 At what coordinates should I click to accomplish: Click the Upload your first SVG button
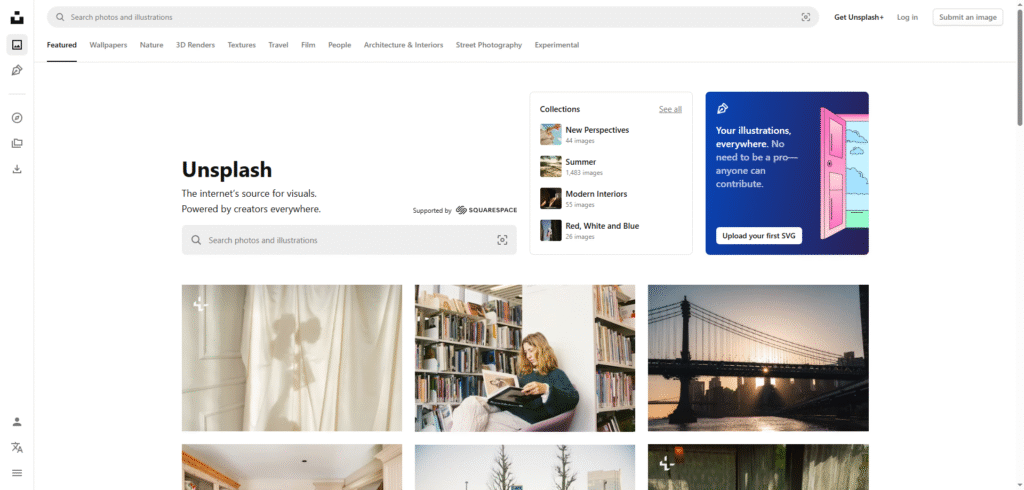(758, 236)
